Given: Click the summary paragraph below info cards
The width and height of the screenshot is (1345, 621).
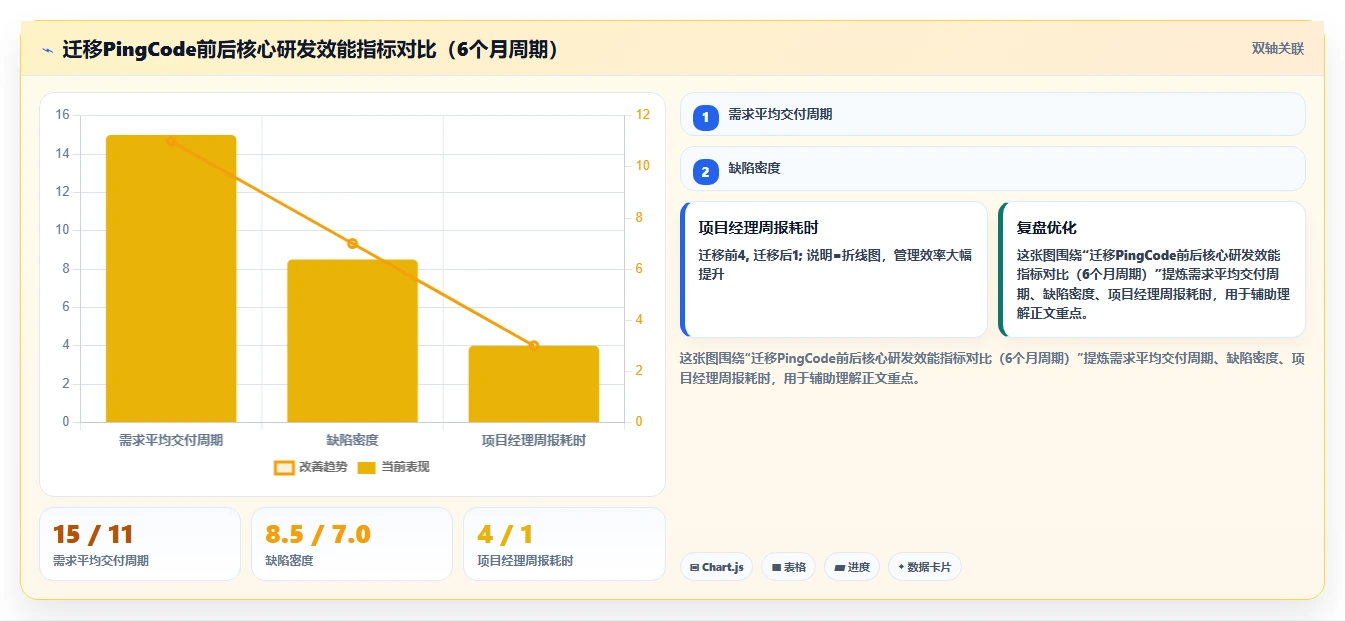Looking at the screenshot, I should tap(992, 368).
